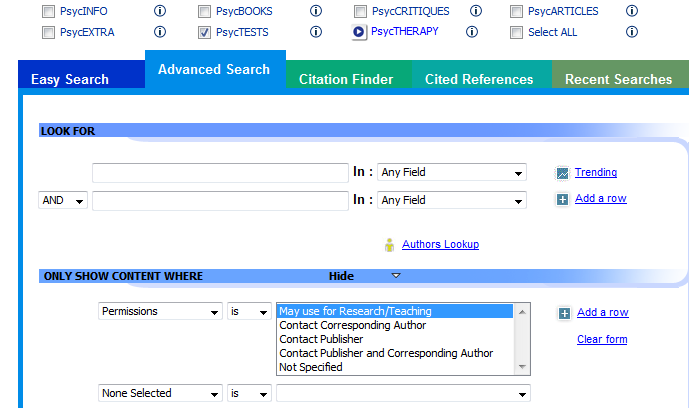689x408 pixels.
Task: Check the PsycEXTRA database checkbox
Action: 48,32
